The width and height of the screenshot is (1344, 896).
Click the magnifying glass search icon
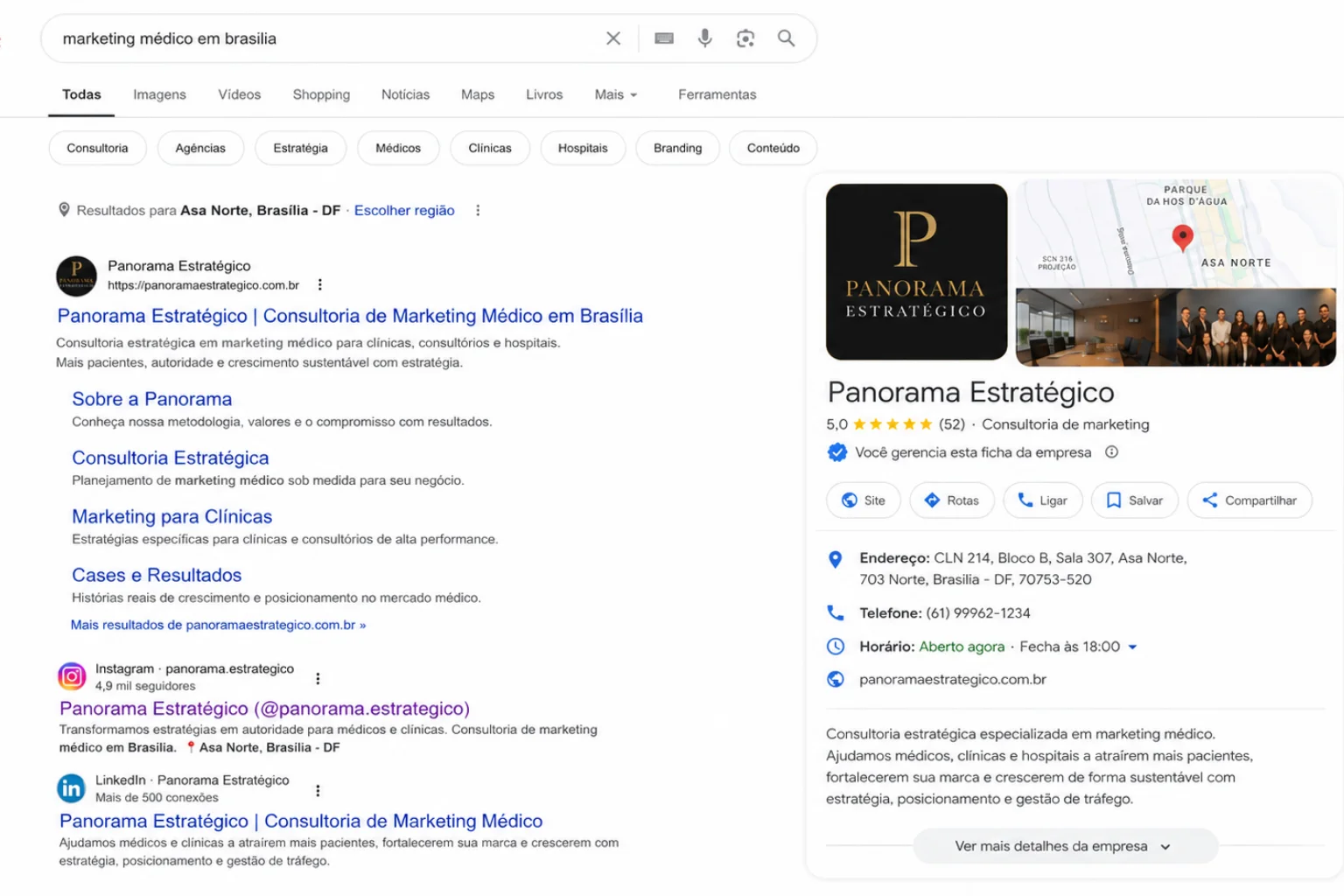[x=787, y=38]
